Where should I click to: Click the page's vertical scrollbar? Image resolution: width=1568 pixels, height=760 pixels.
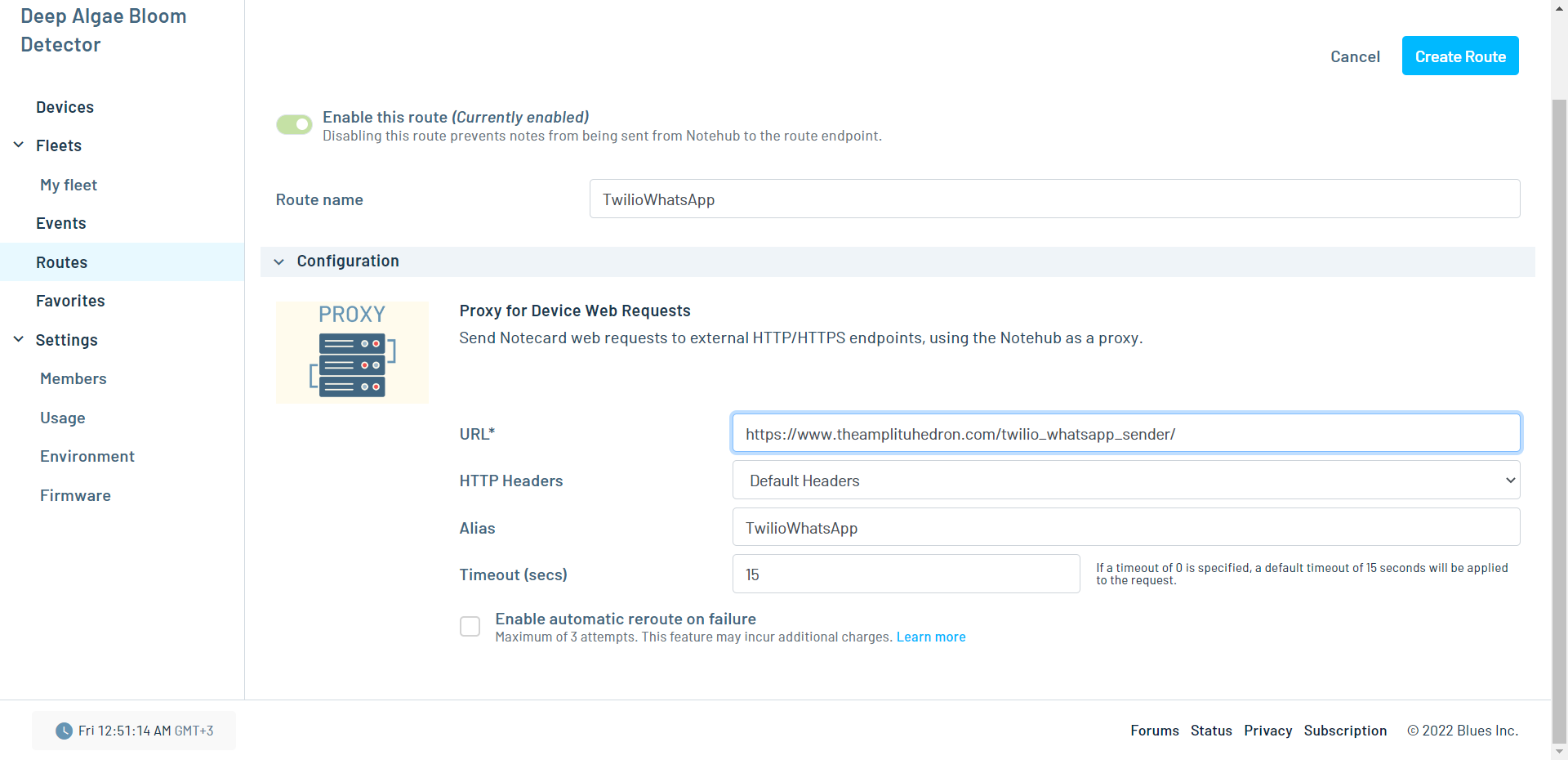point(1559,409)
